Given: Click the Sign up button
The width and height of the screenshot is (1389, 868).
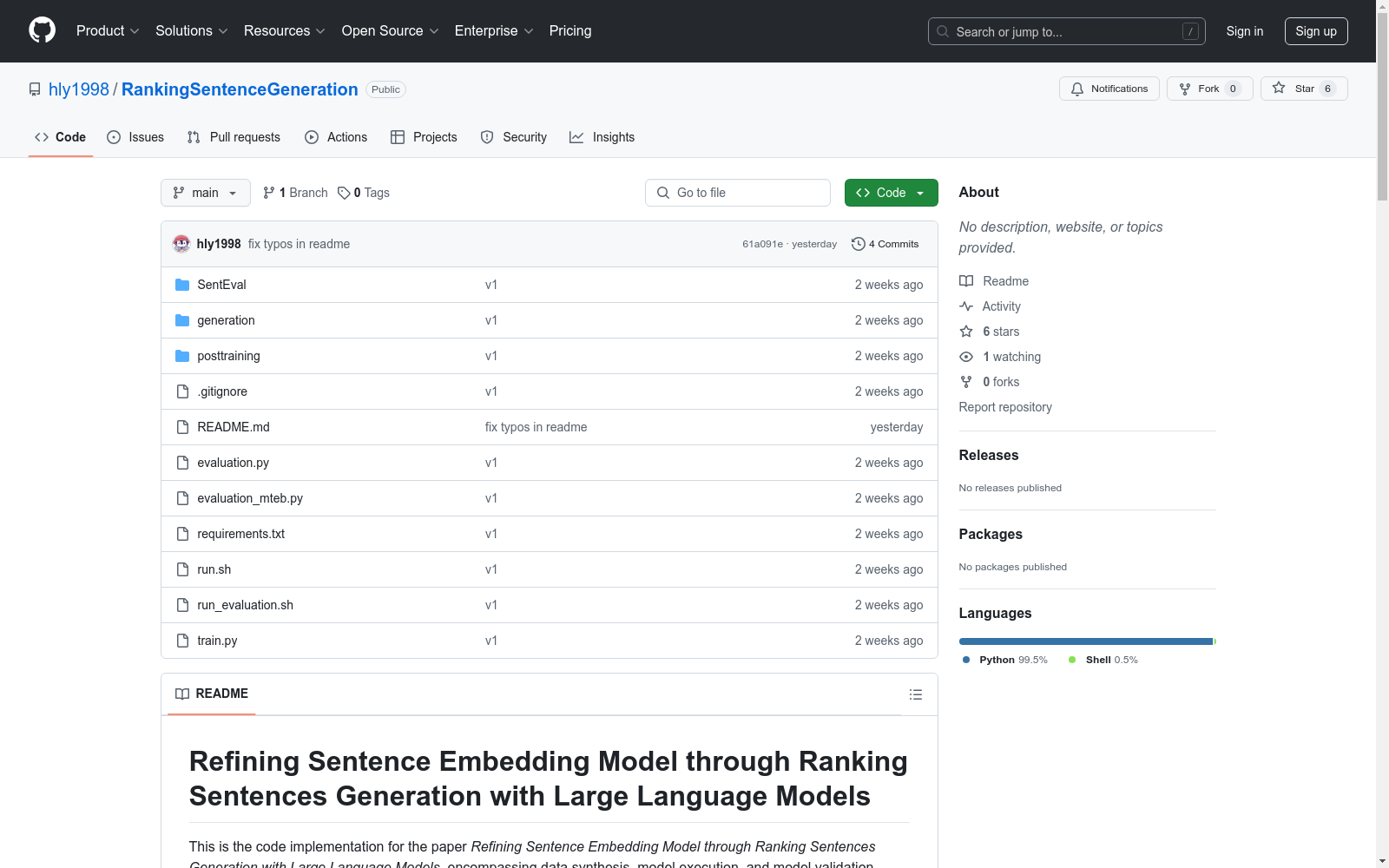Looking at the screenshot, I should (1316, 31).
